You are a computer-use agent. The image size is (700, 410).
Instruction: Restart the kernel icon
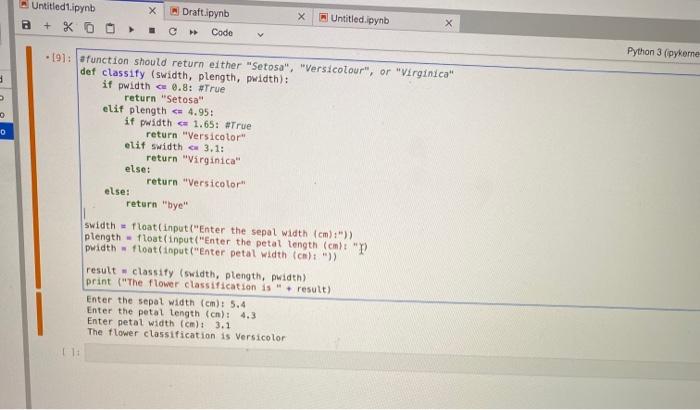point(172,31)
